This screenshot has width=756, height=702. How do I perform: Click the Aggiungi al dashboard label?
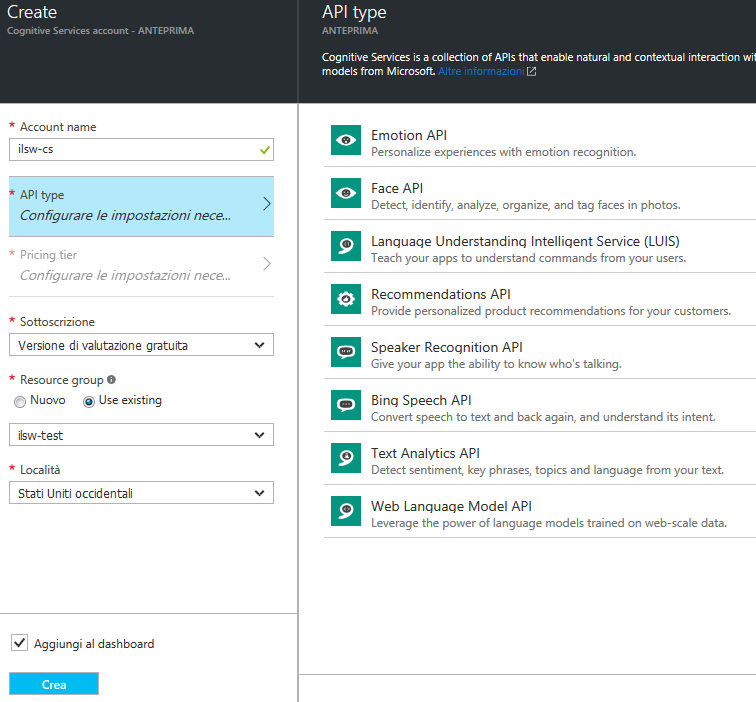point(94,644)
